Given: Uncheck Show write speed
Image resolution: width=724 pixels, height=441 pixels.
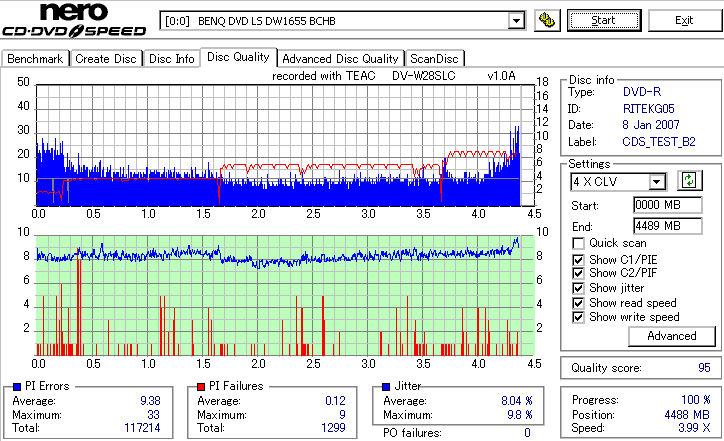Looking at the screenshot, I should (578, 317).
